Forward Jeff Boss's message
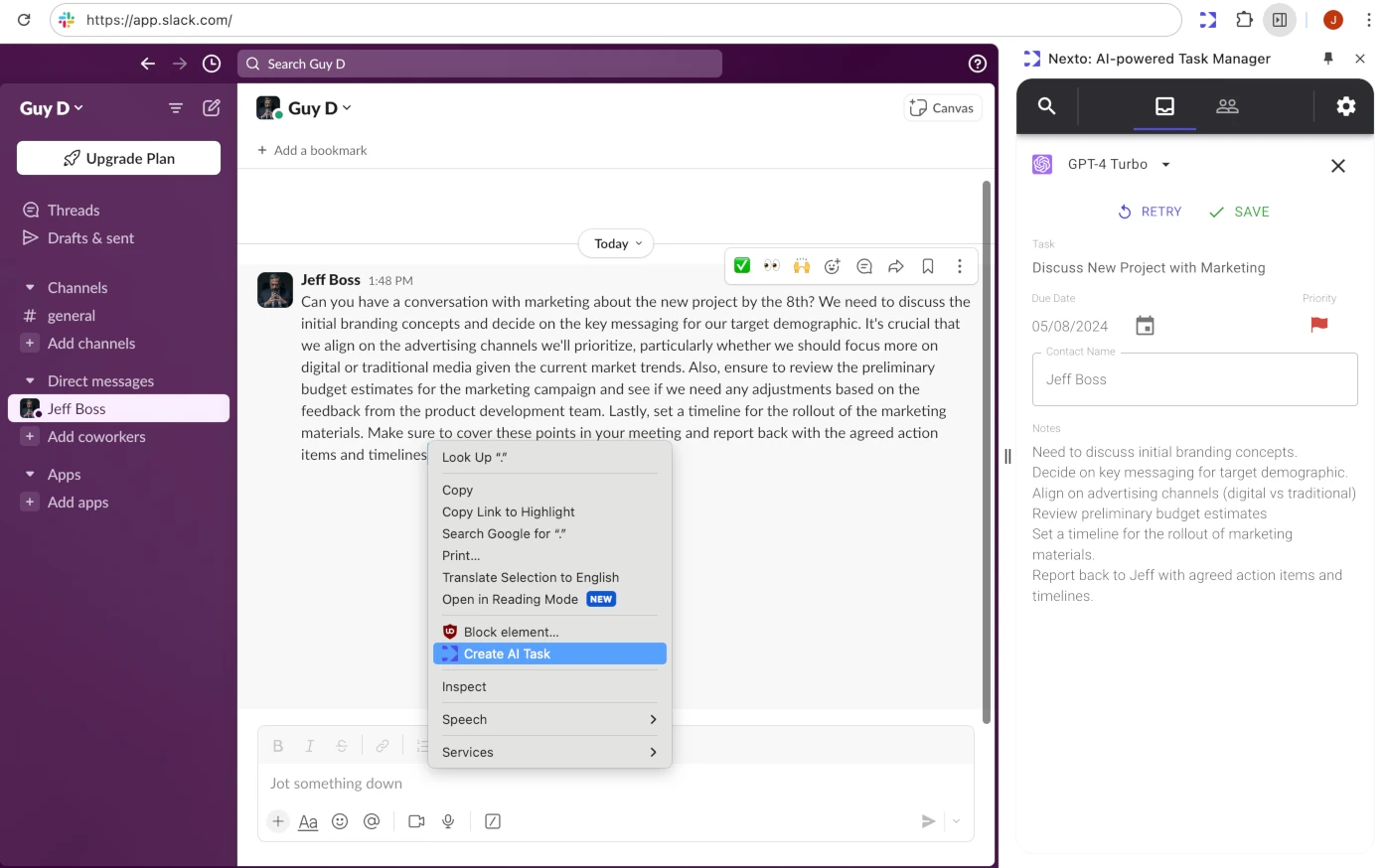The height and width of the screenshot is (868, 1387). [x=895, y=265]
